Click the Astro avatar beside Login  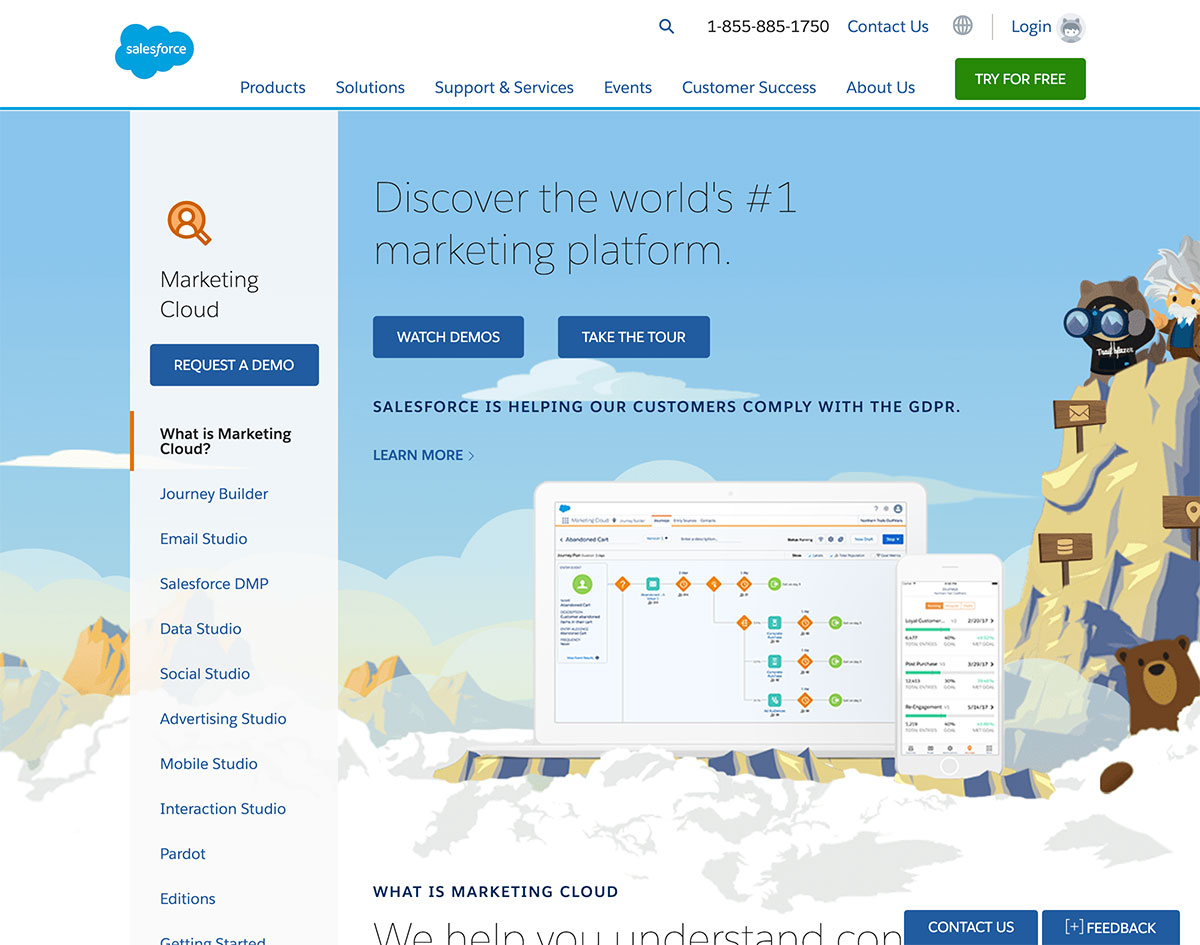coord(1072,28)
